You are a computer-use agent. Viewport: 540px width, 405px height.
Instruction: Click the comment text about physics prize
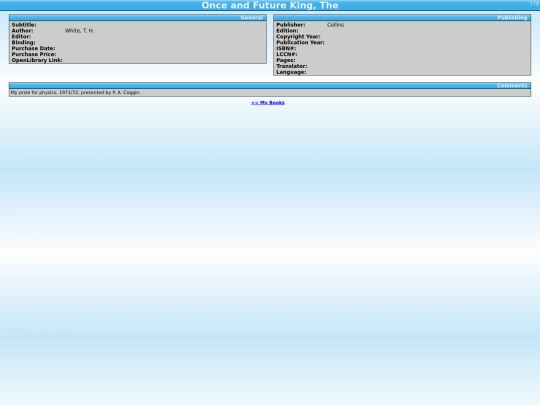pos(75,93)
